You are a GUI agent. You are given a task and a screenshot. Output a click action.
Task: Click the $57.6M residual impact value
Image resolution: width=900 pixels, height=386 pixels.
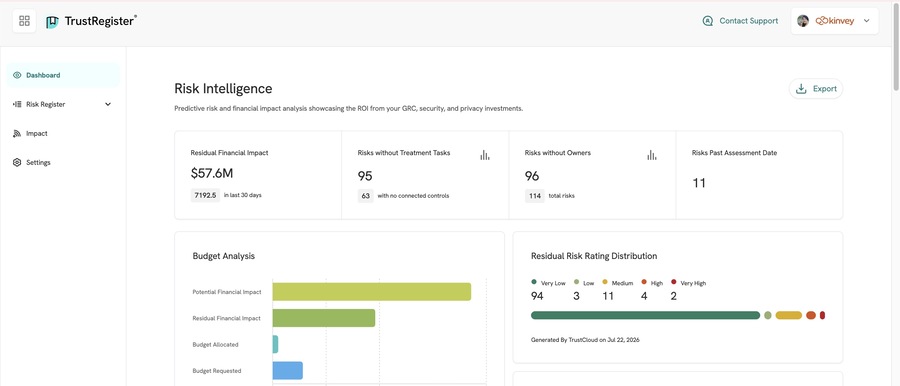[x=212, y=173]
